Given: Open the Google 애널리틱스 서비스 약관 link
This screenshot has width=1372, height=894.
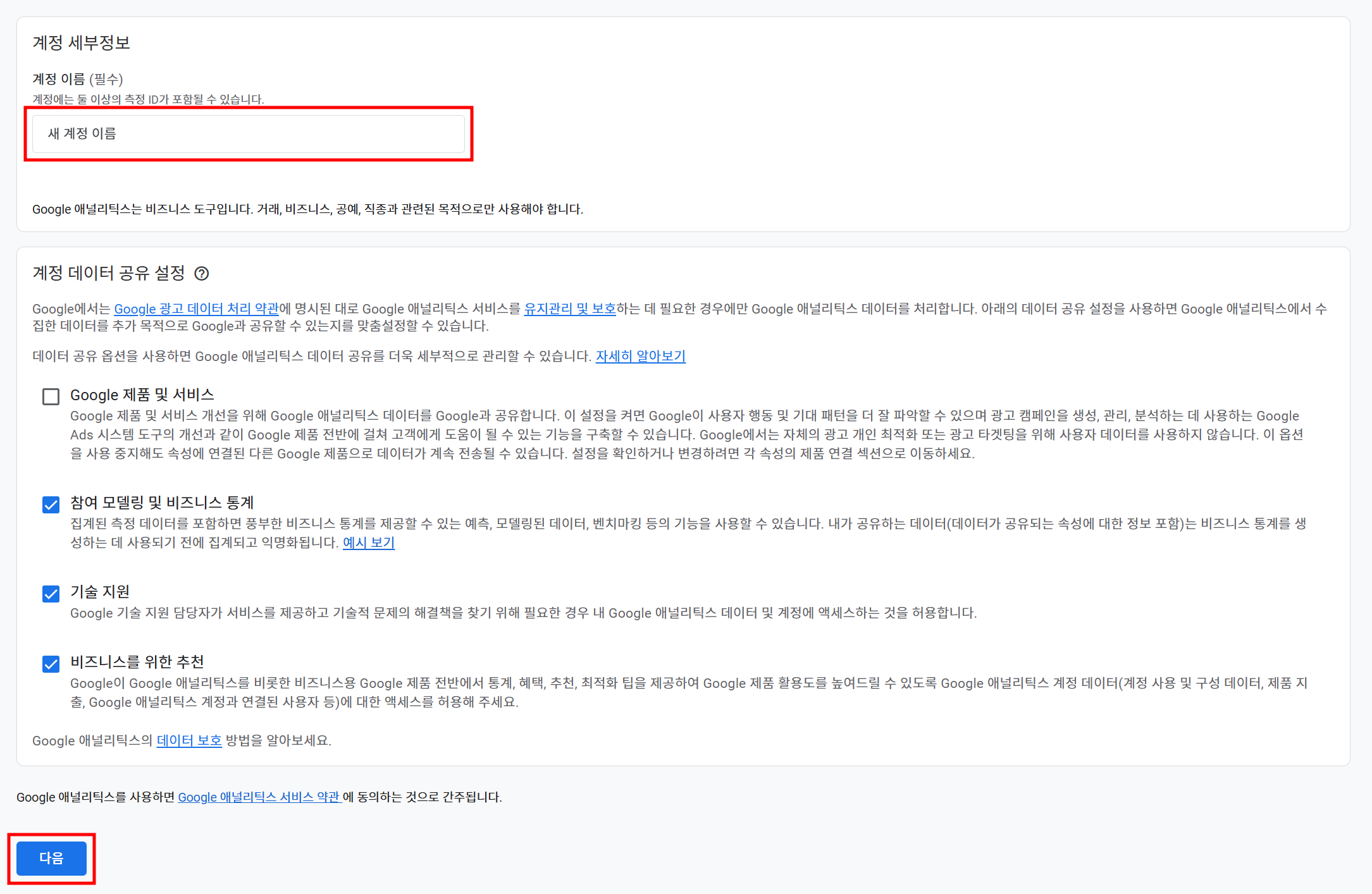Looking at the screenshot, I should click(x=259, y=797).
